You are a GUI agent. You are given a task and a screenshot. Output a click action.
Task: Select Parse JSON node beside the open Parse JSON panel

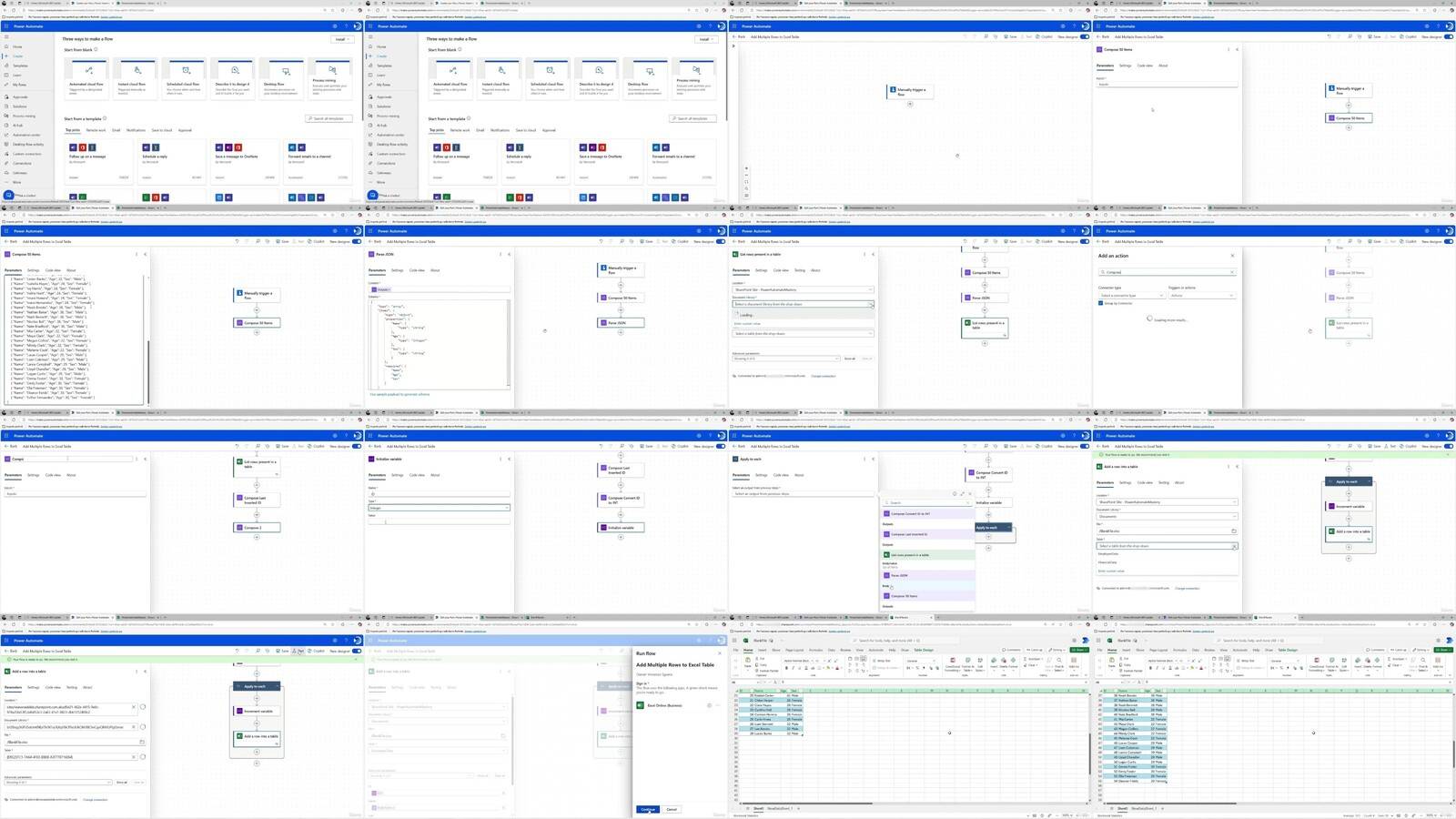[x=621, y=322]
